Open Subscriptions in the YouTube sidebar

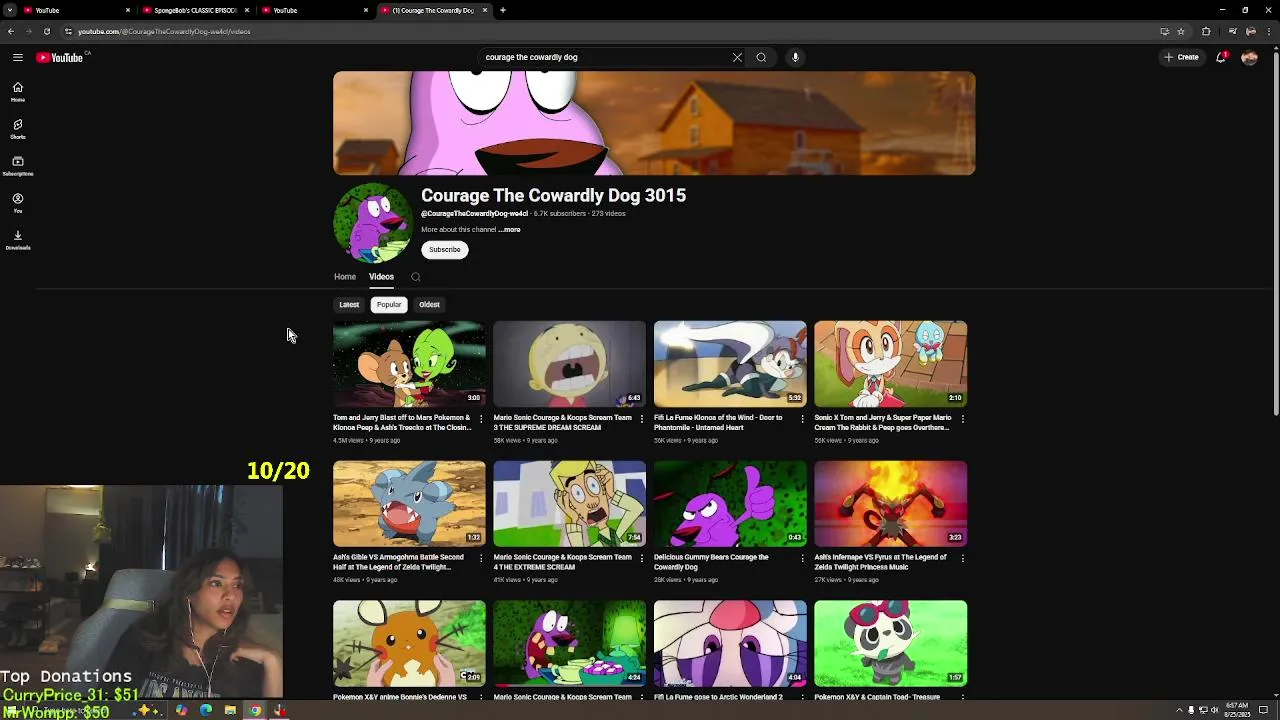[x=17, y=166]
